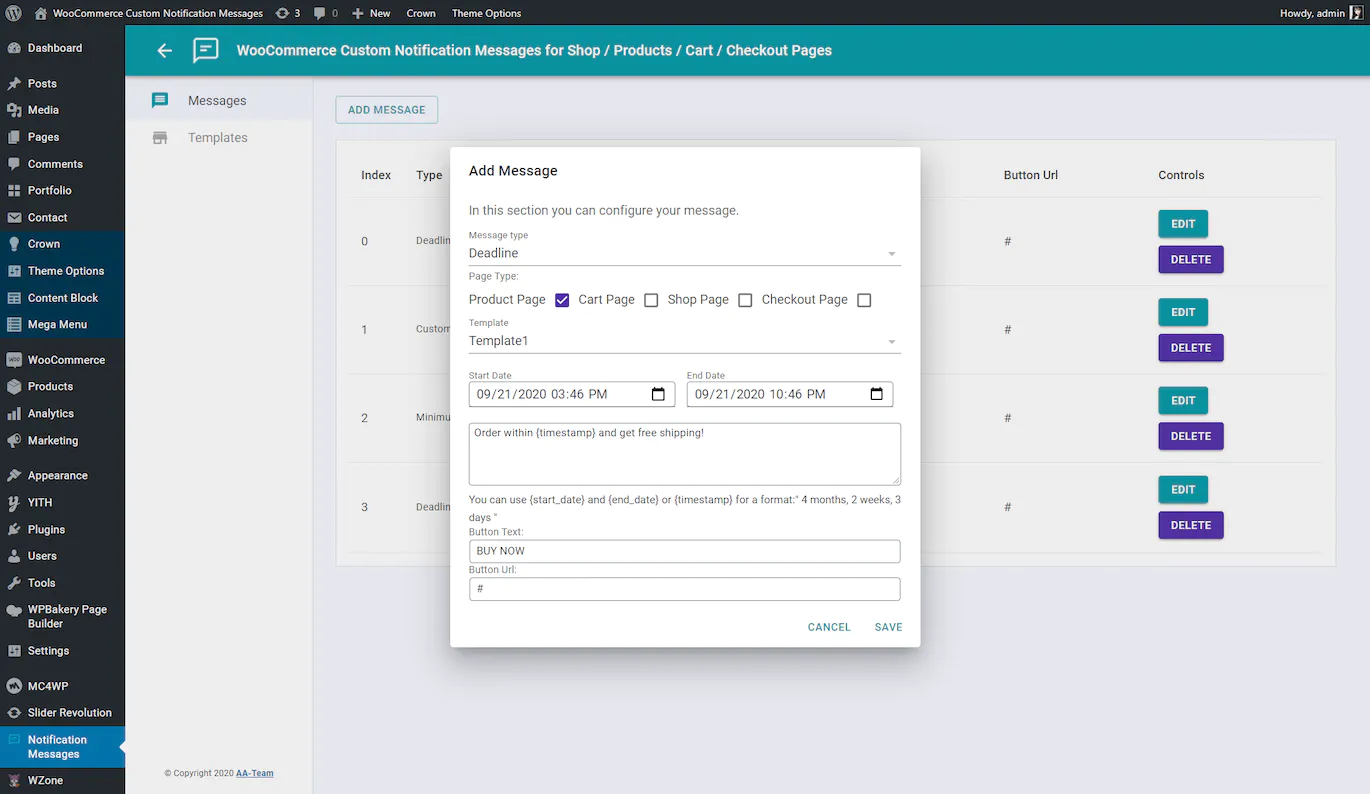Click the Button Url input field
Viewport: 1370px width, 794px height.
click(685, 589)
